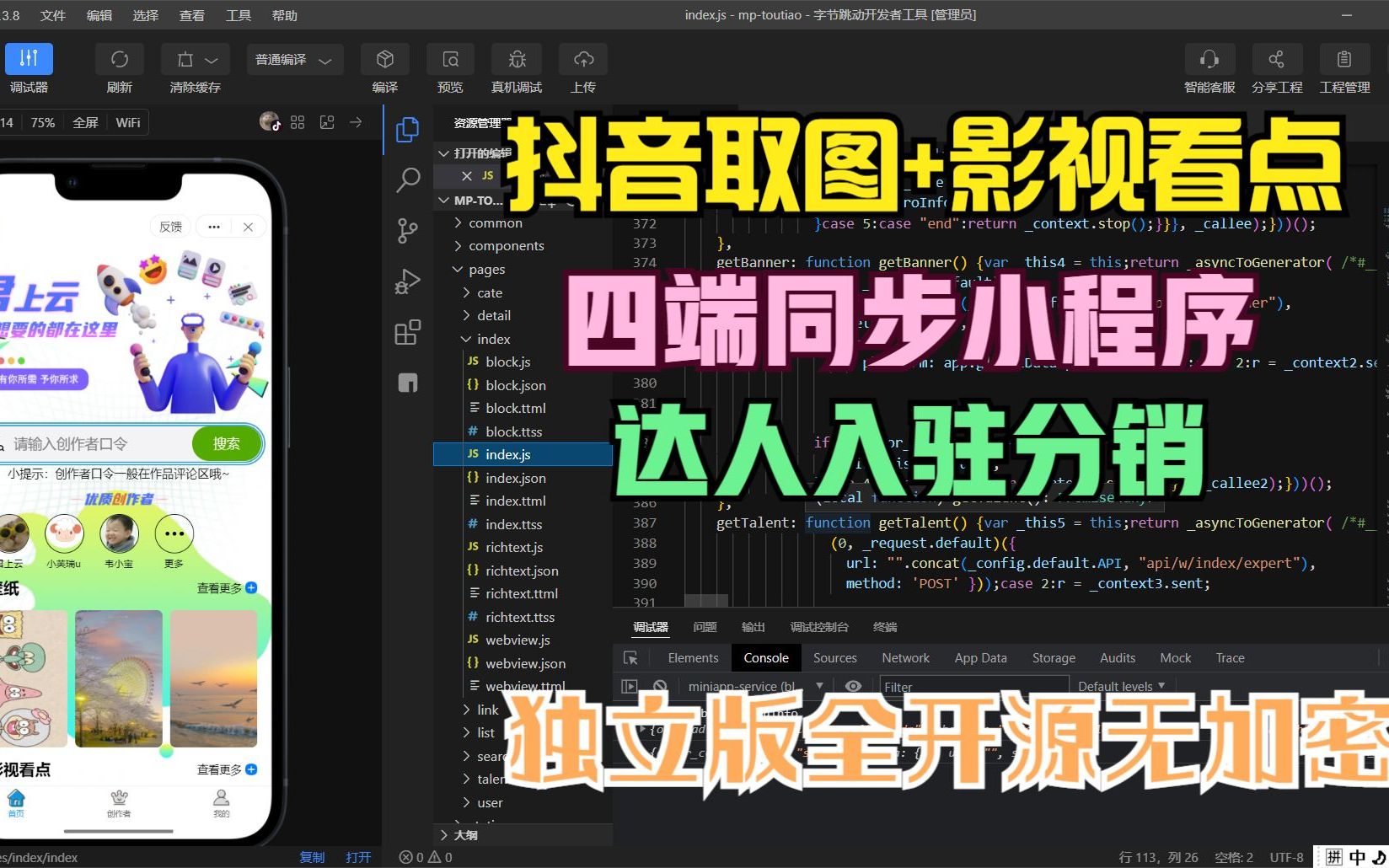Toggle the debugger (调试器) toolbar button
The width and height of the screenshot is (1389, 868).
(29, 59)
